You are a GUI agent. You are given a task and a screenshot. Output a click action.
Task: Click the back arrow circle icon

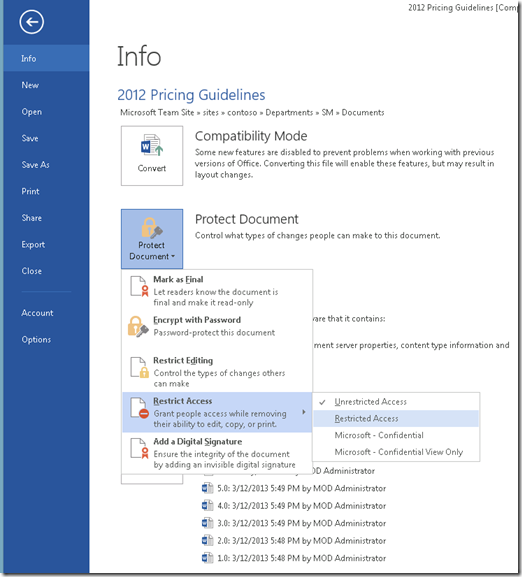point(32,22)
